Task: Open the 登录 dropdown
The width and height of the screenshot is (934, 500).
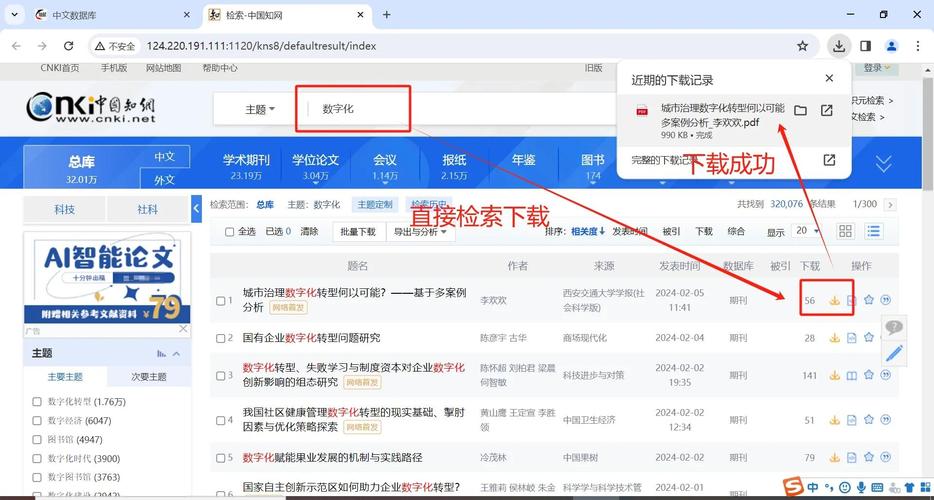Action: 876,69
